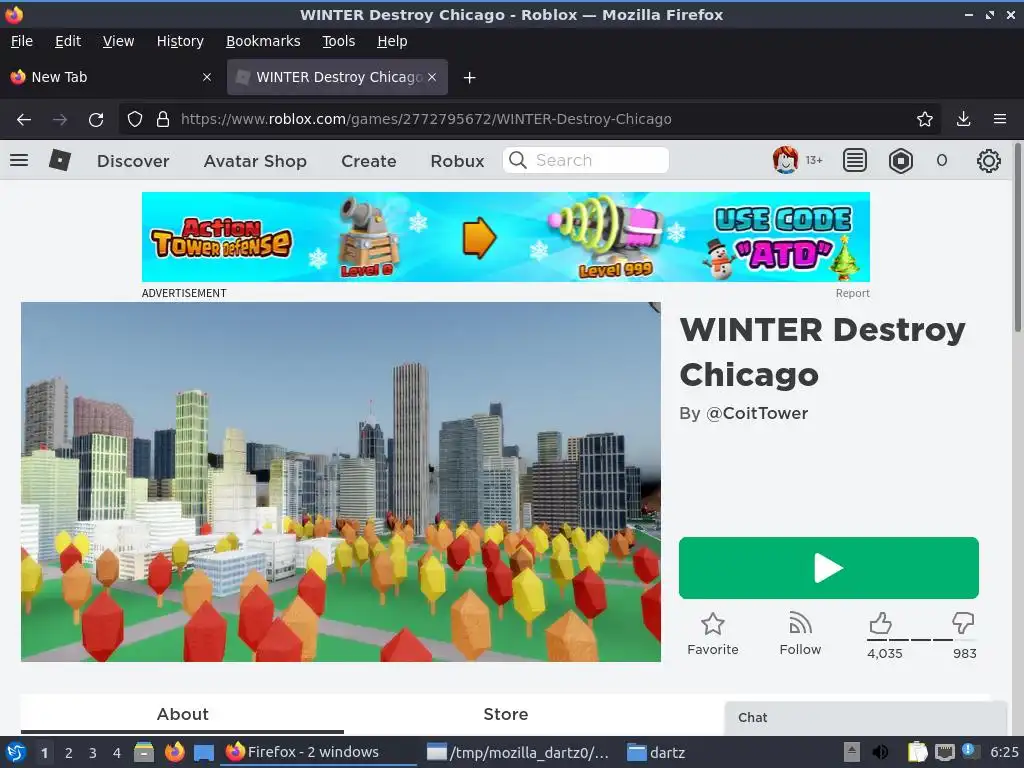Open the Robux link
1024x768 pixels.
(457, 161)
